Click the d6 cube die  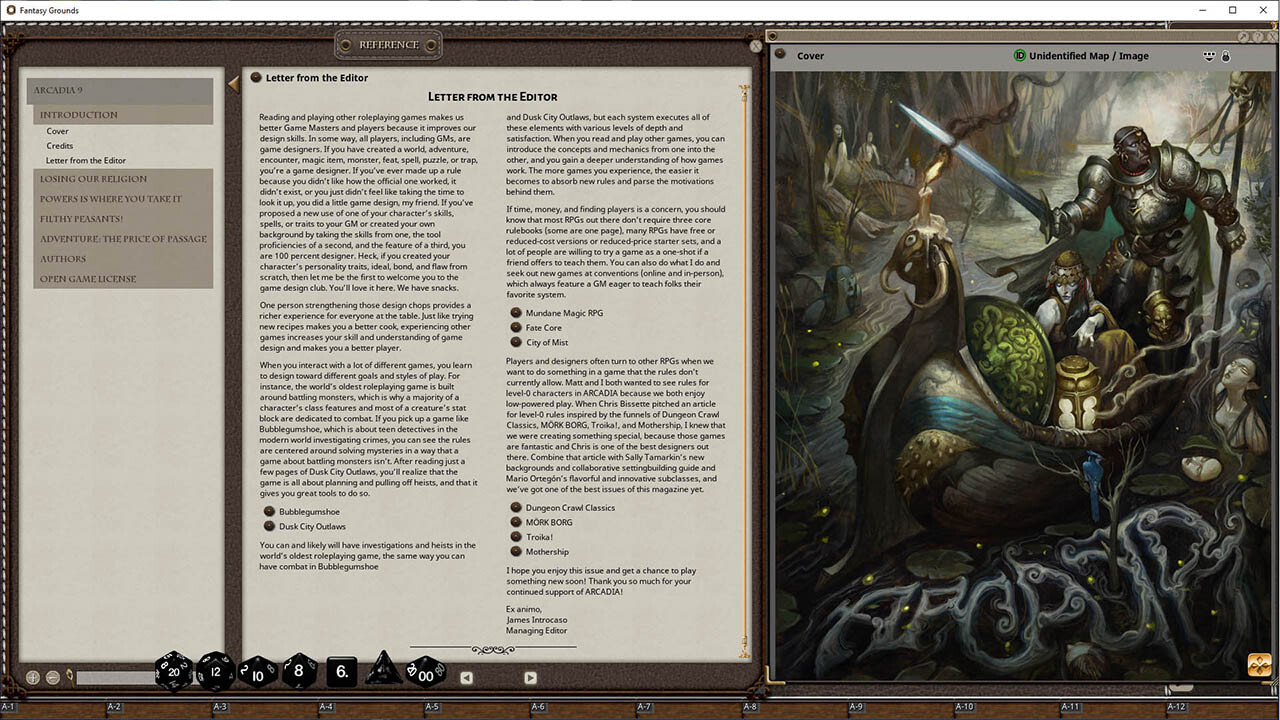point(341,671)
